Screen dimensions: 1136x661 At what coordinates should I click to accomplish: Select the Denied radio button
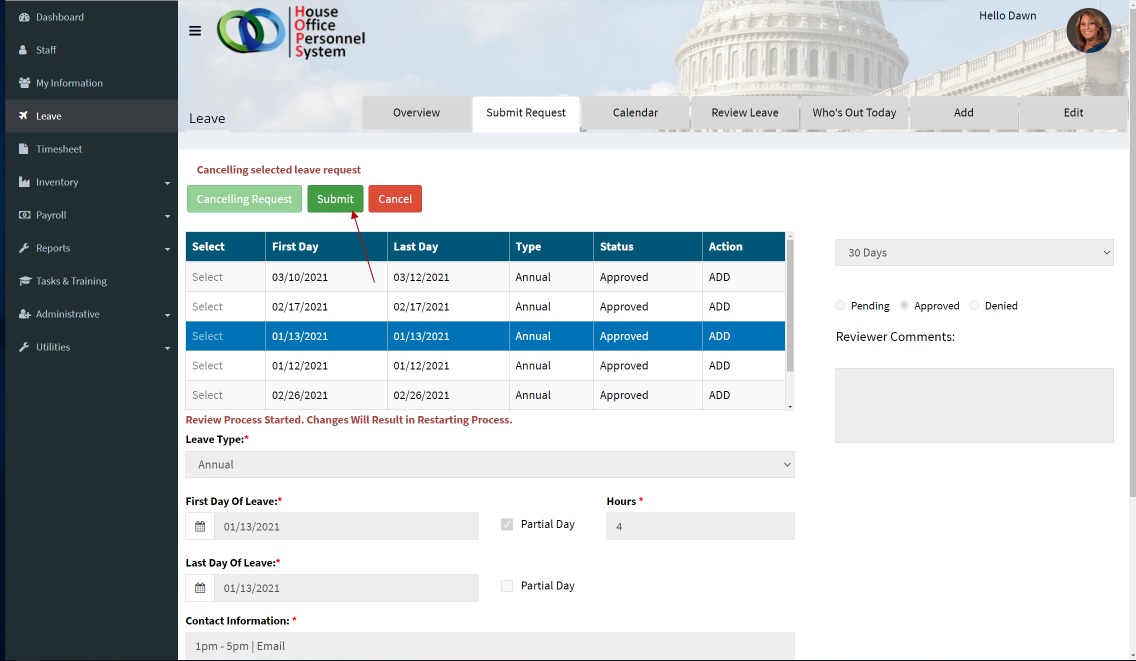974,306
